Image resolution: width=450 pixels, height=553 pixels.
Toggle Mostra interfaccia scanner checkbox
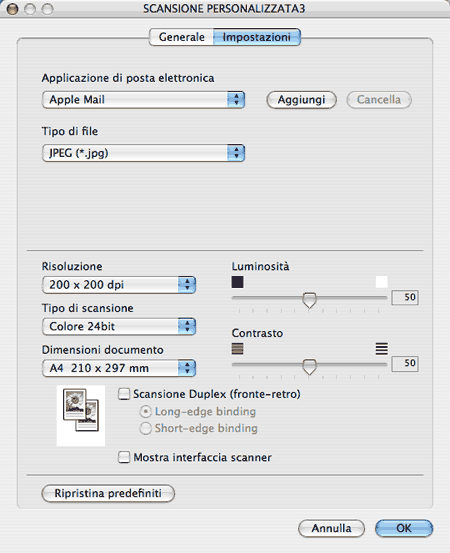point(124,457)
